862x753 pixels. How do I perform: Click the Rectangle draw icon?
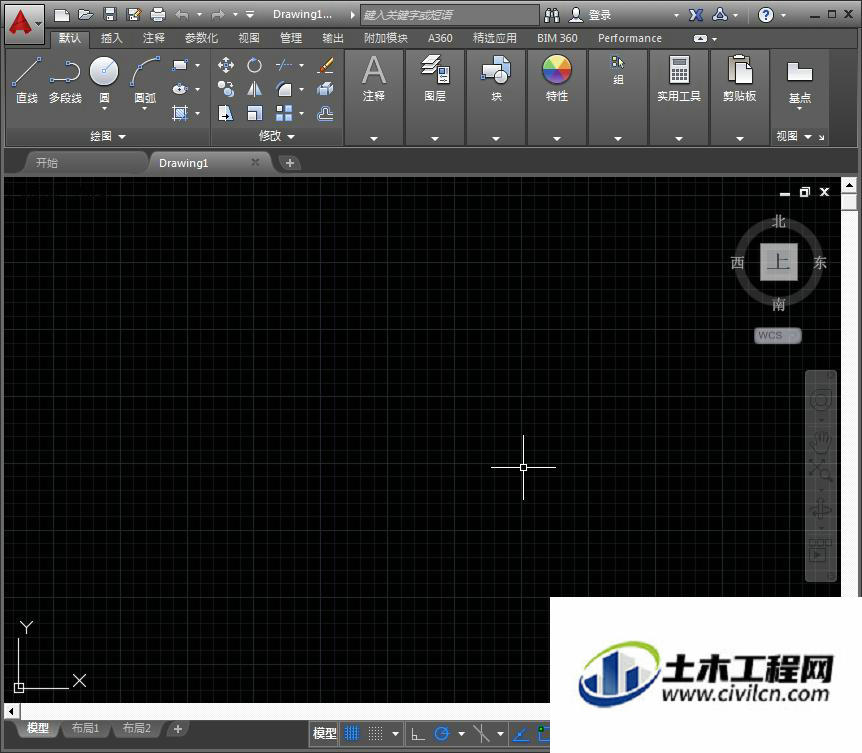coord(180,65)
